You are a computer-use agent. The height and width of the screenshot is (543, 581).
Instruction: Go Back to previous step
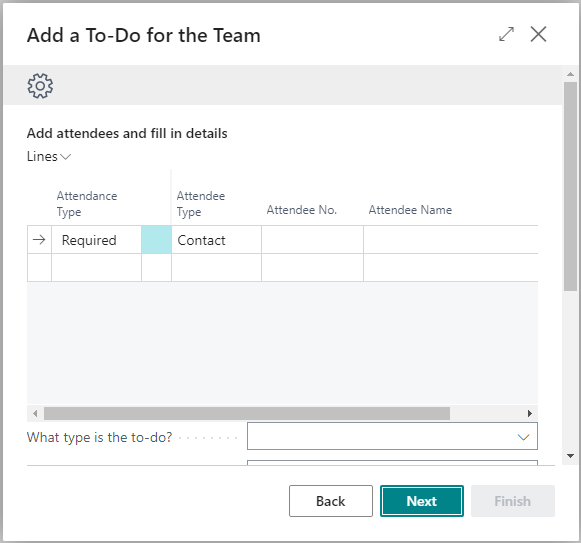coord(331,501)
